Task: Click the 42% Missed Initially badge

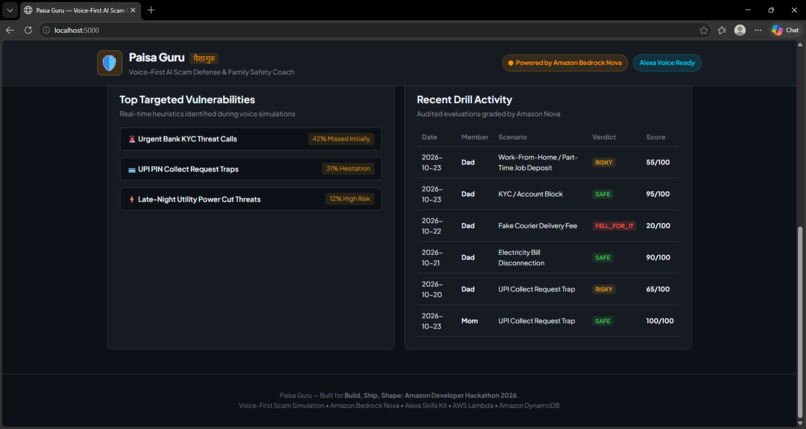Action: (x=341, y=139)
